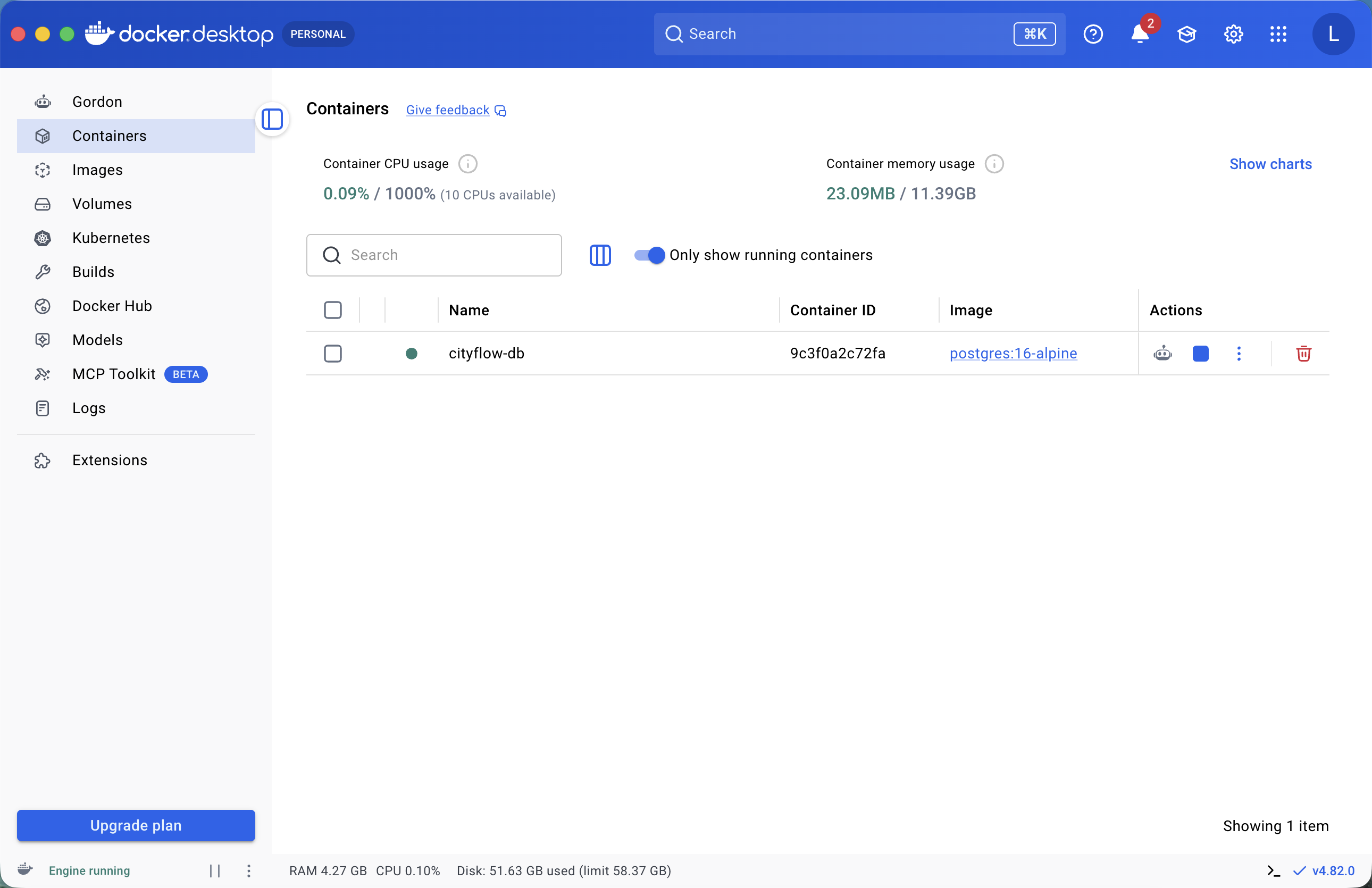Screen dimensions: 1372x888
Task: Toggle Only show running containers
Action: point(649,255)
